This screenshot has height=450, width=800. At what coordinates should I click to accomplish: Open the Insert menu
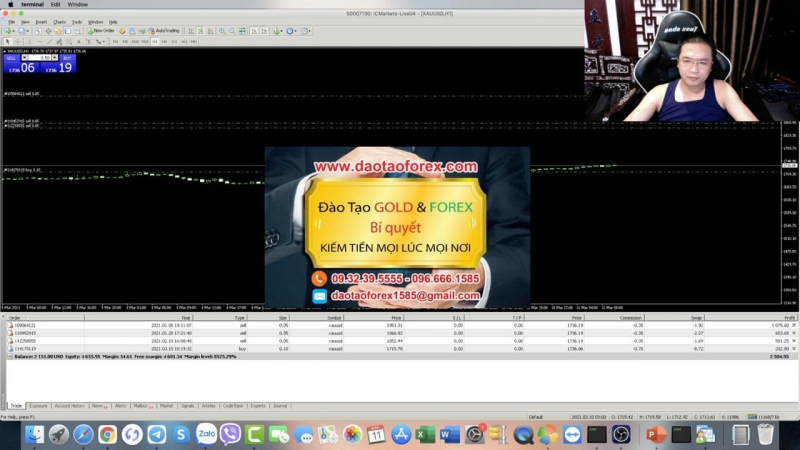point(41,22)
